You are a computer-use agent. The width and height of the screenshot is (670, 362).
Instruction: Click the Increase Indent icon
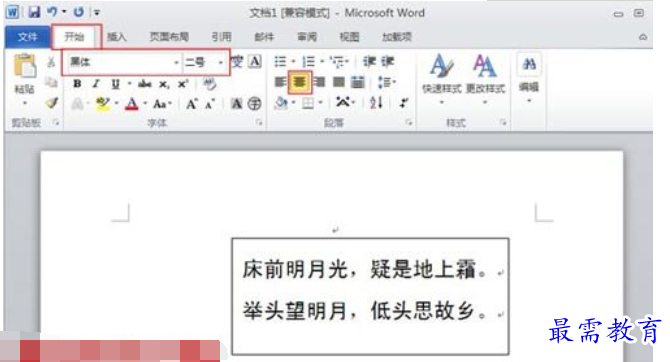point(387,62)
